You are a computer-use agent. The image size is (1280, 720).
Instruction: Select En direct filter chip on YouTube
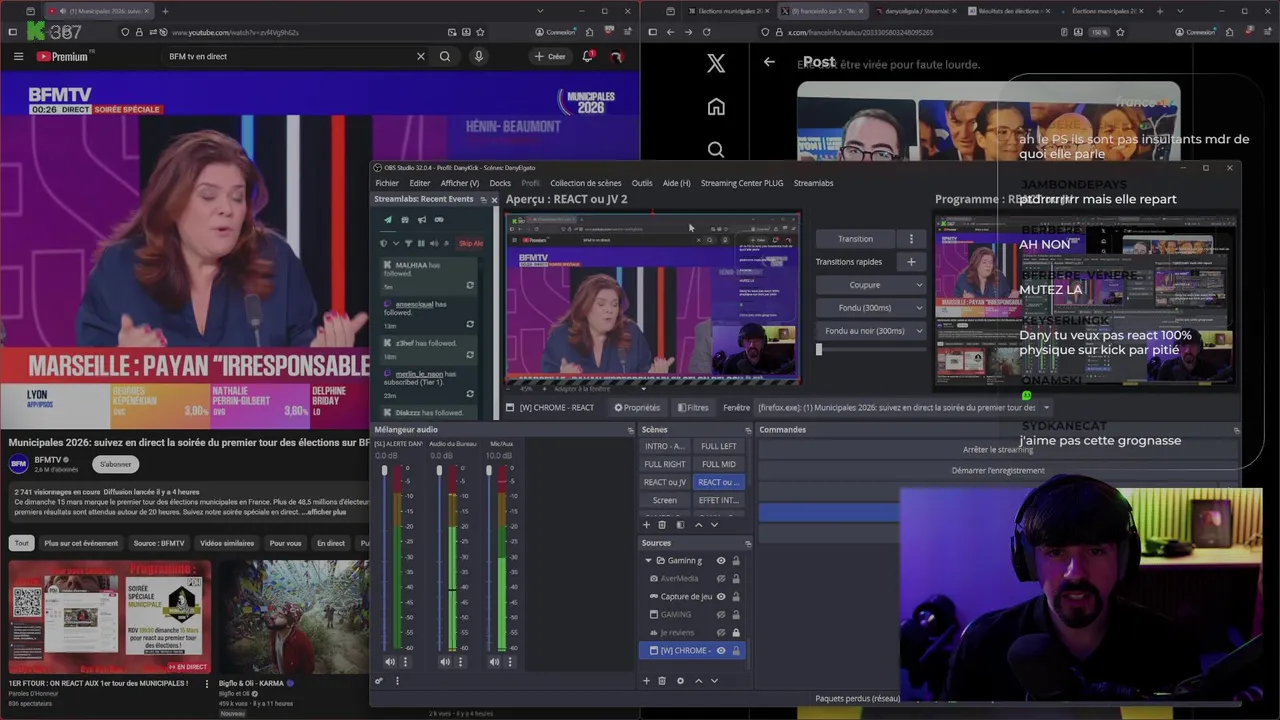pyautogui.click(x=331, y=543)
